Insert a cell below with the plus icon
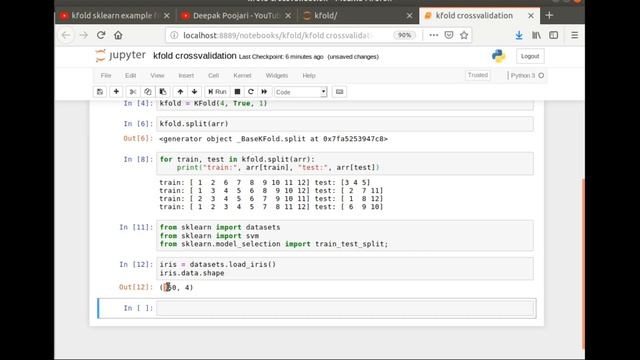Image resolution: width=640 pixels, height=360 pixels. click(x=116, y=92)
